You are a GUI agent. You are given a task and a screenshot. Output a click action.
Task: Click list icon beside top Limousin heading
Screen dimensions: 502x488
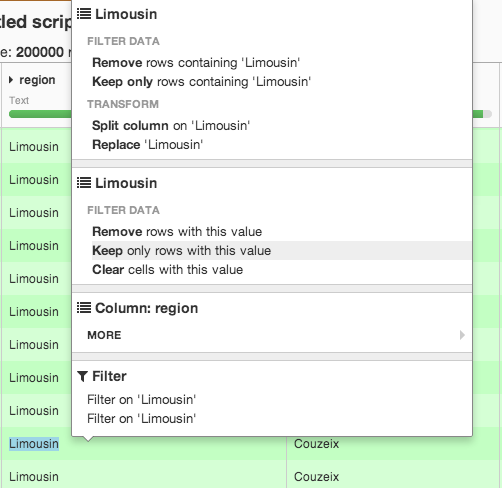point(84,14)
